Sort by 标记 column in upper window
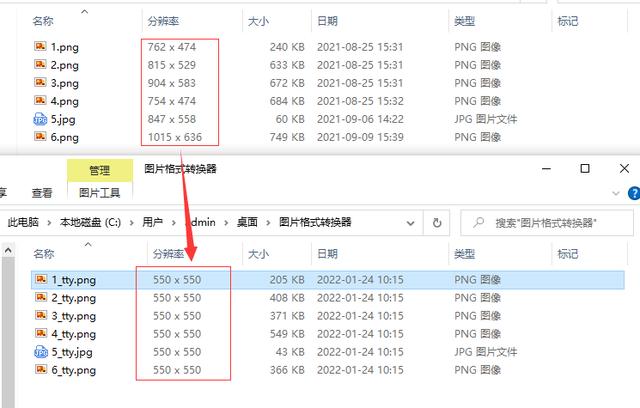Image resolution: width=640 pixels, height=408 pixels. tap(568, 21)
